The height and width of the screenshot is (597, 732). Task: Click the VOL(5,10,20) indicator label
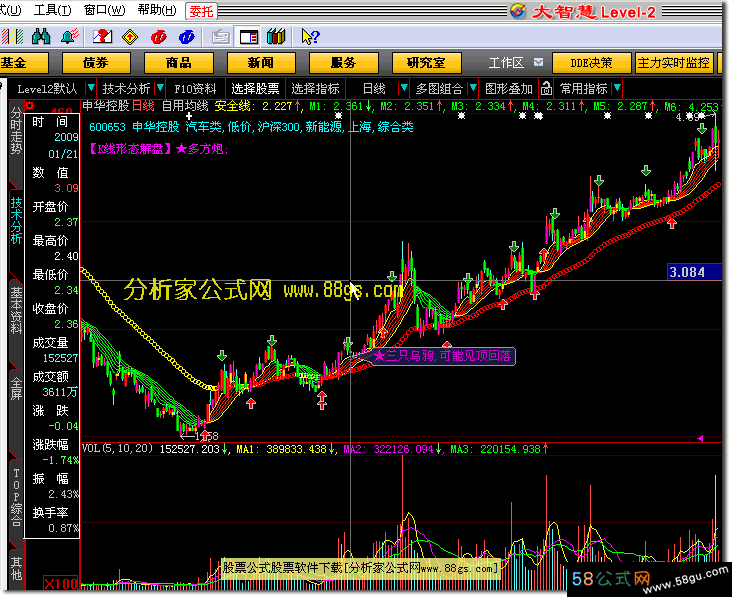click(117, 449)
